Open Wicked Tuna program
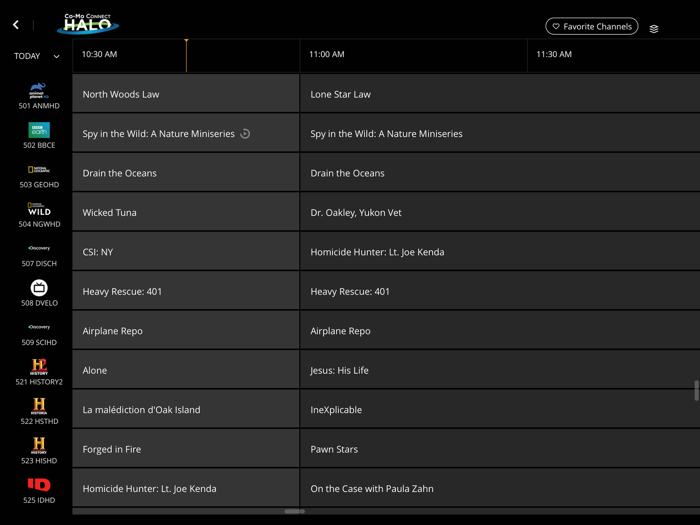 186,212
